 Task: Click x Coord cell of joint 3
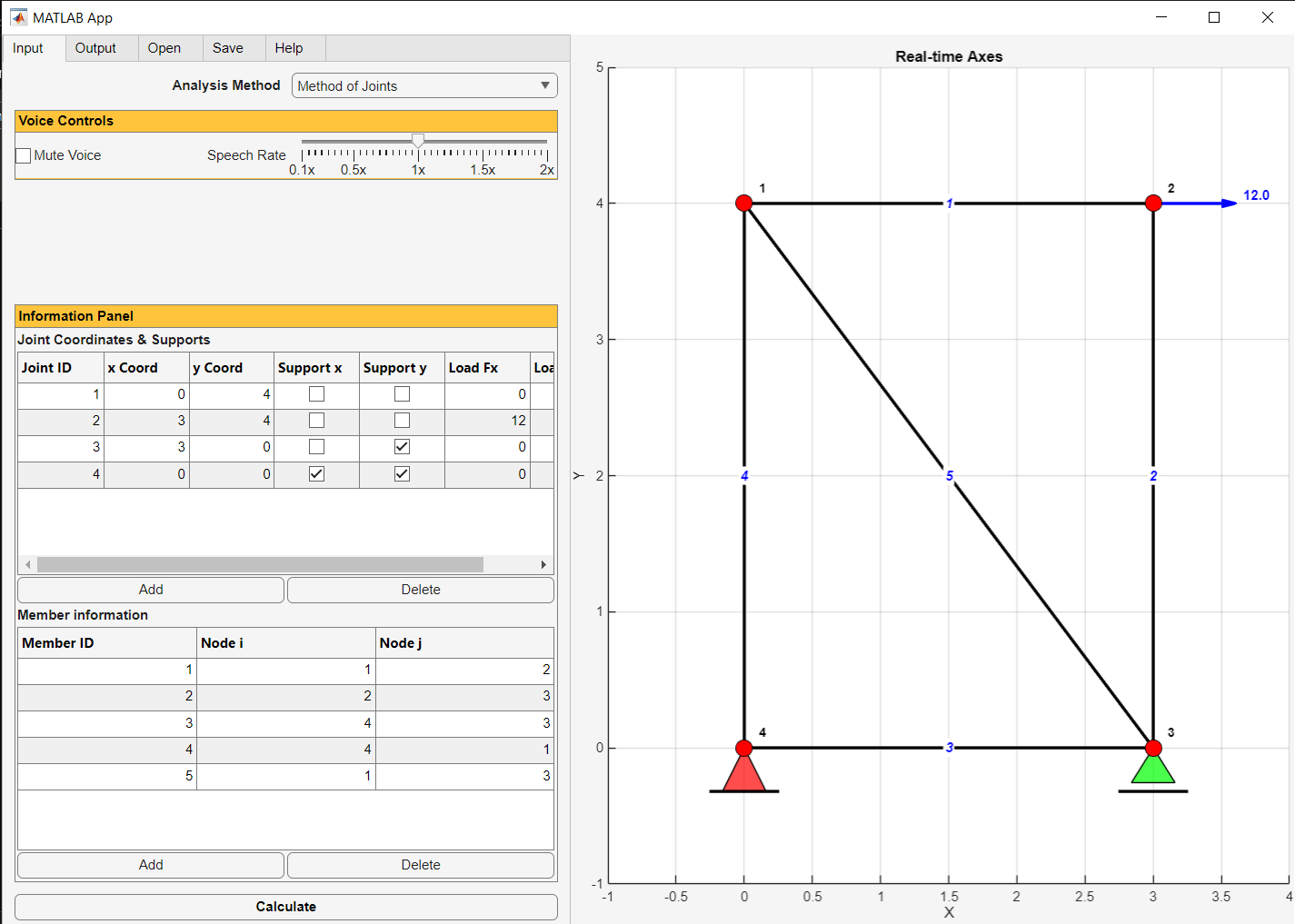click(x=146, y=447)
